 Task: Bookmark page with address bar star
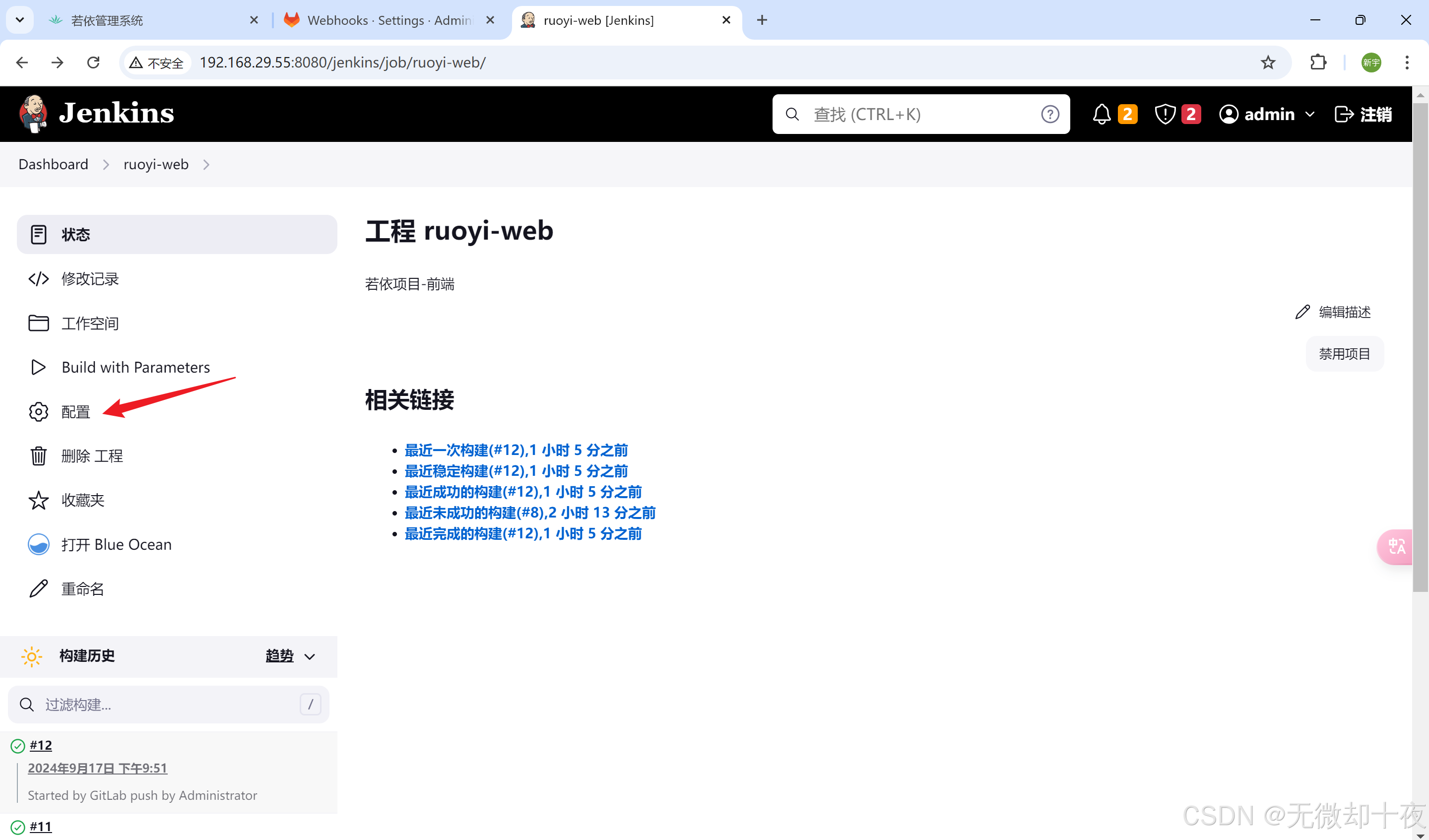[x=1268, y=63]
